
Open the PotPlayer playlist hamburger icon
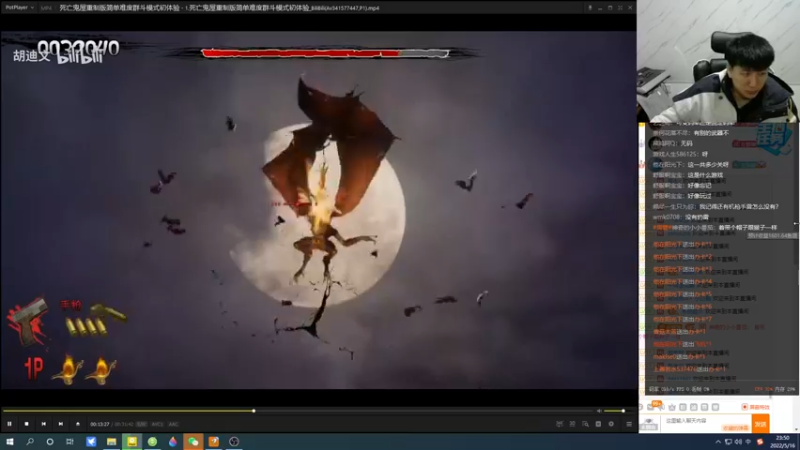[x=629, y=424]
